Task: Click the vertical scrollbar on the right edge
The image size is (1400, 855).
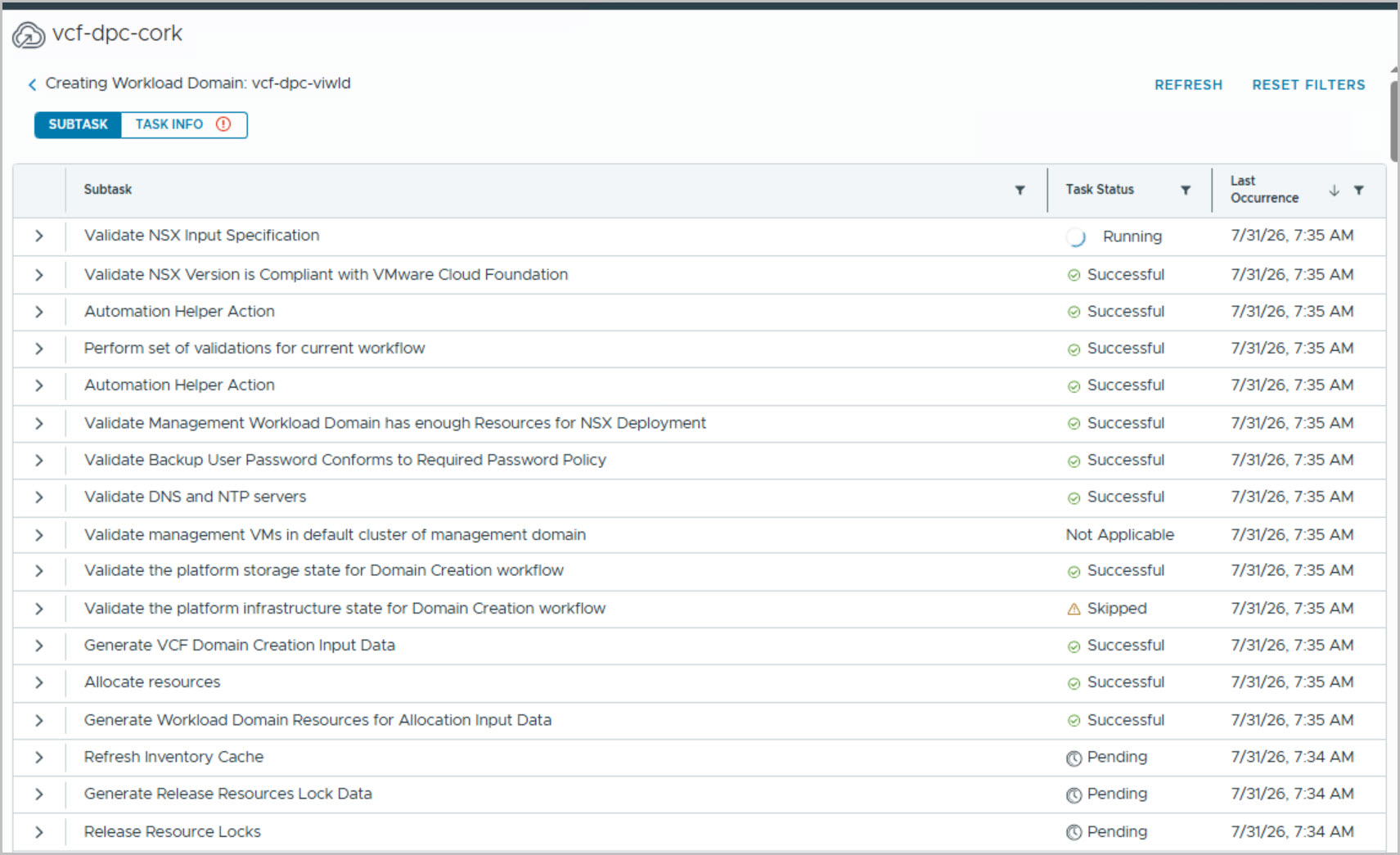Action: point(1394,121)
